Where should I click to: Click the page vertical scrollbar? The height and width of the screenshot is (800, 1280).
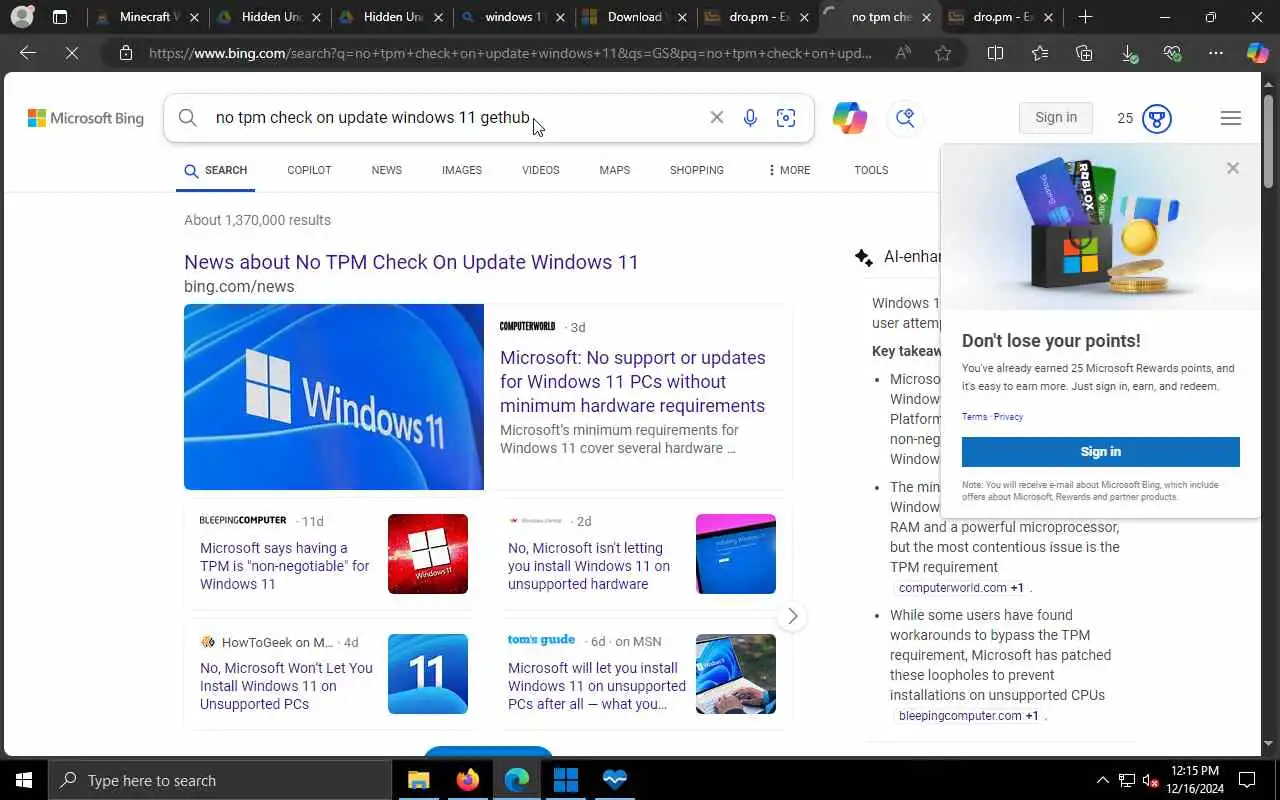pos(1269,140)
